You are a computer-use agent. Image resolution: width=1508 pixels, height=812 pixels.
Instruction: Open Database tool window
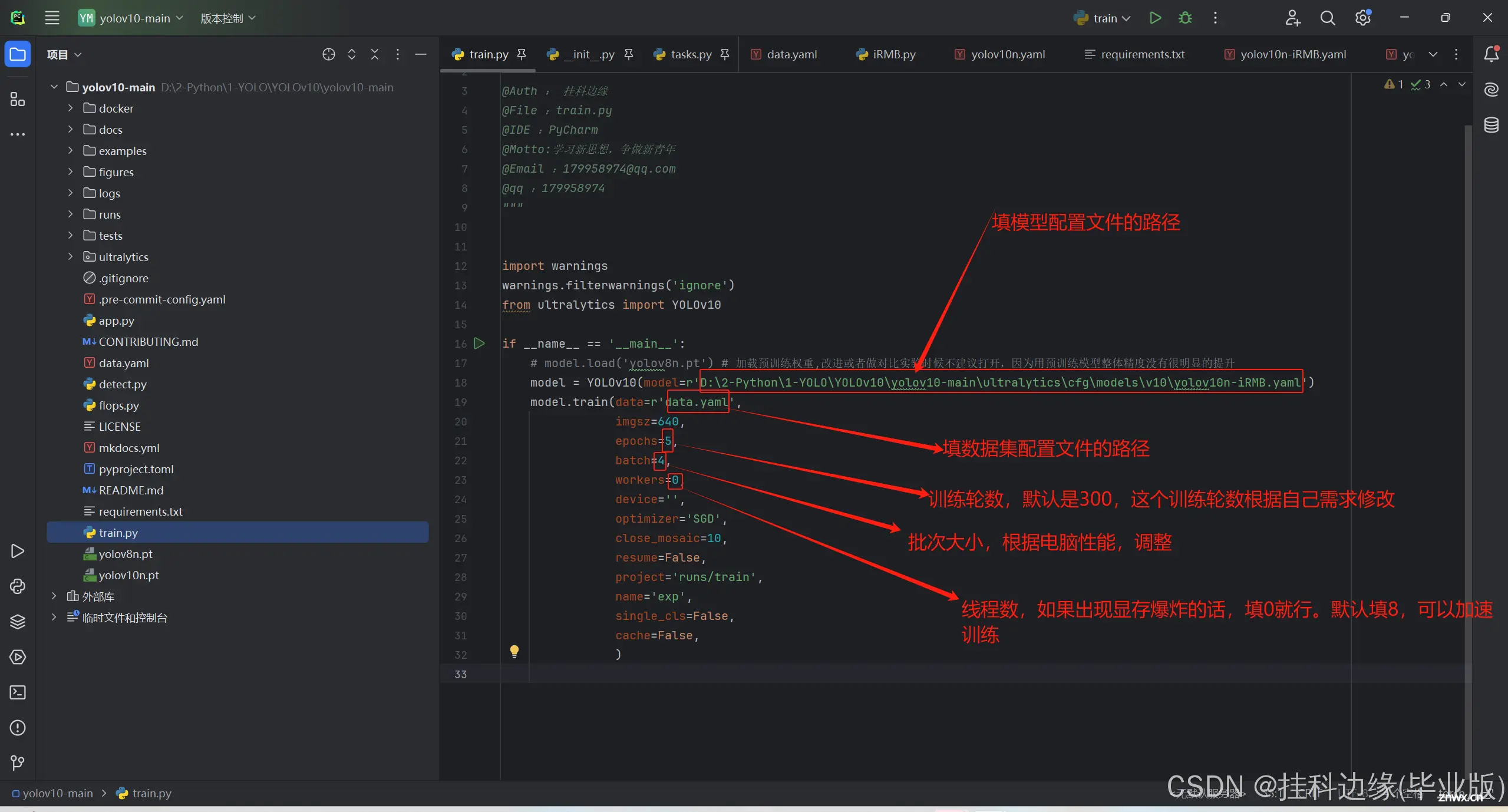tap(1491, 125)
